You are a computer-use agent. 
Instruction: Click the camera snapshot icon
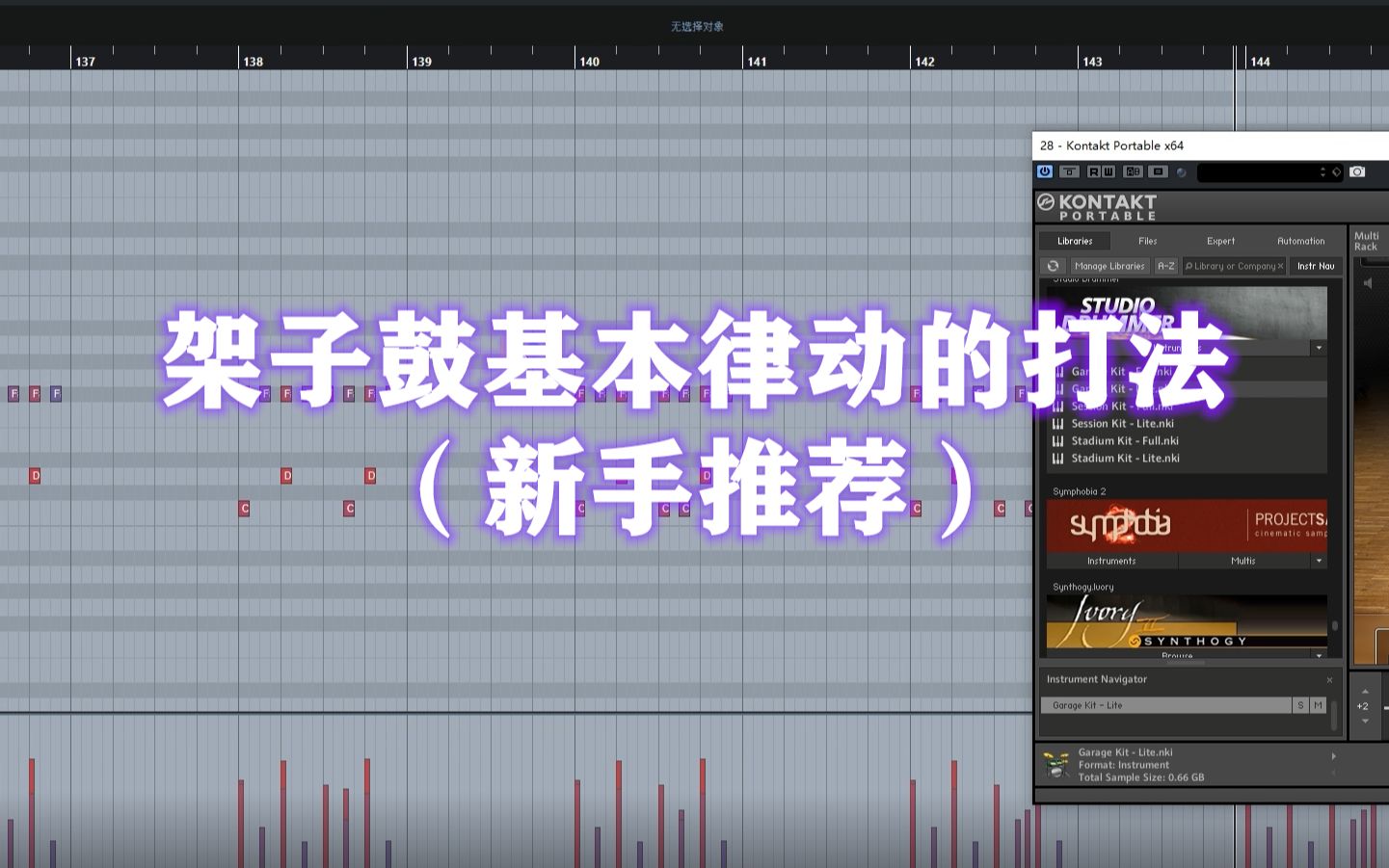1357,171
